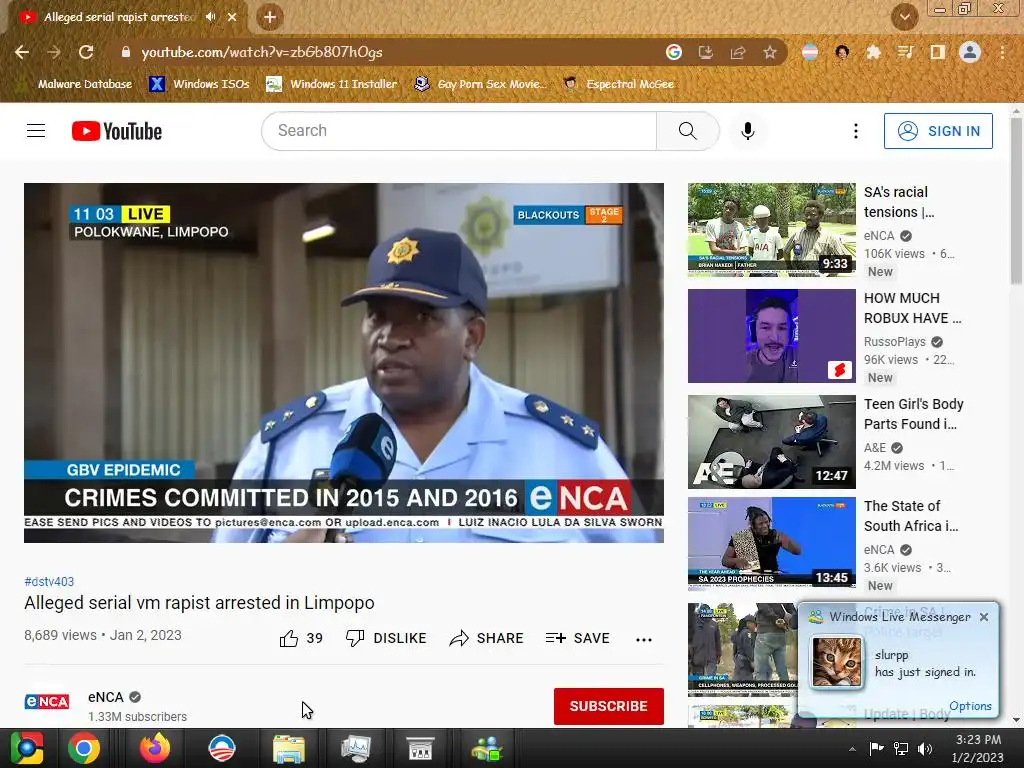The width and height of the screenshot is (1024, 768).
Task: Click the search magnifier button
Action: [688, 131]
